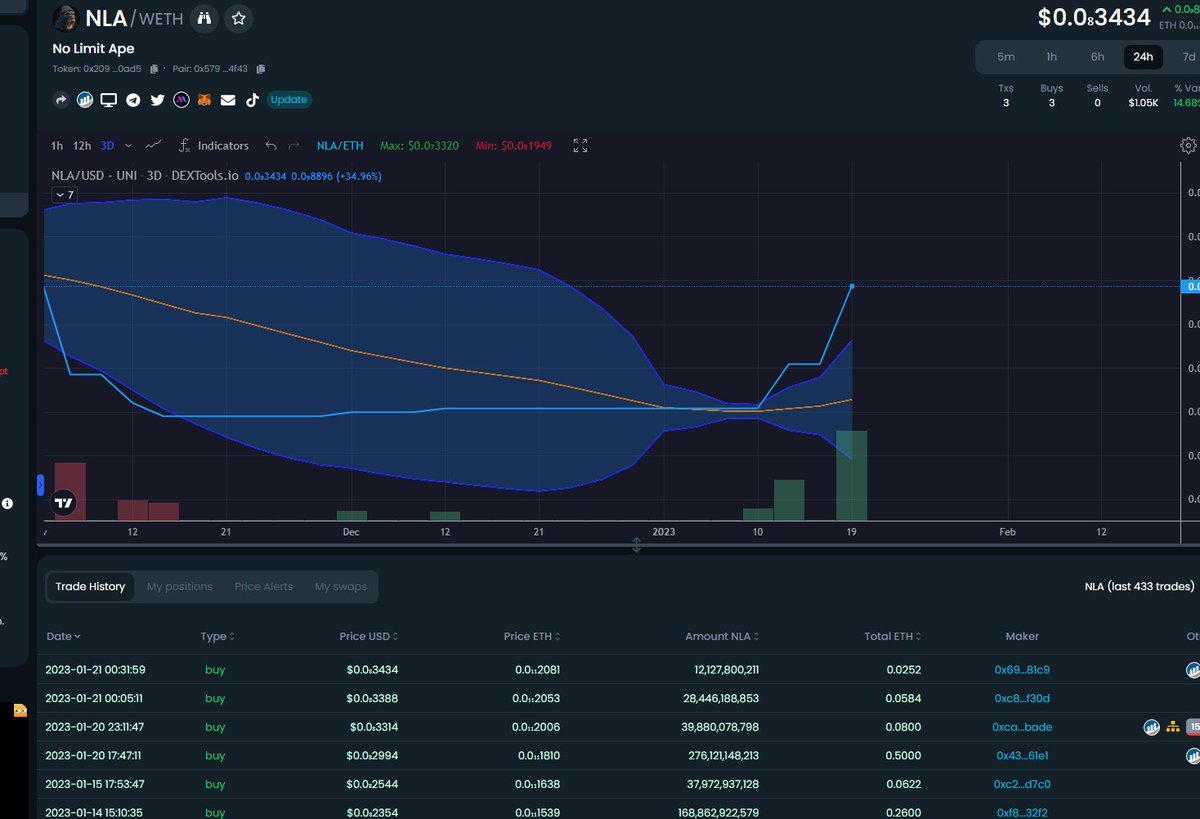Open the maker address 0x69...81c9

(1022, 670)
